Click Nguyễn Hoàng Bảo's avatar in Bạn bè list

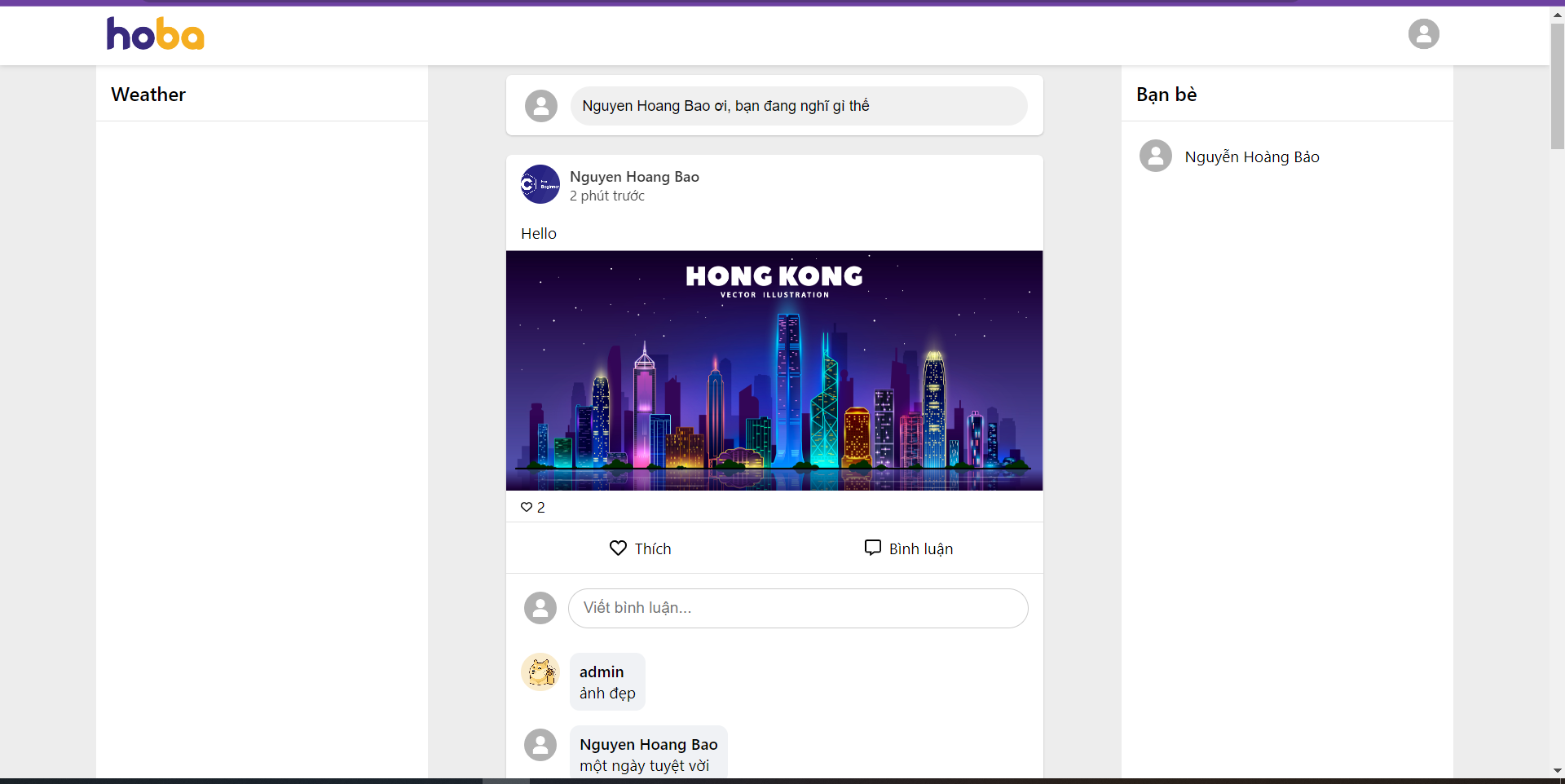click(x=1155, y=156)
